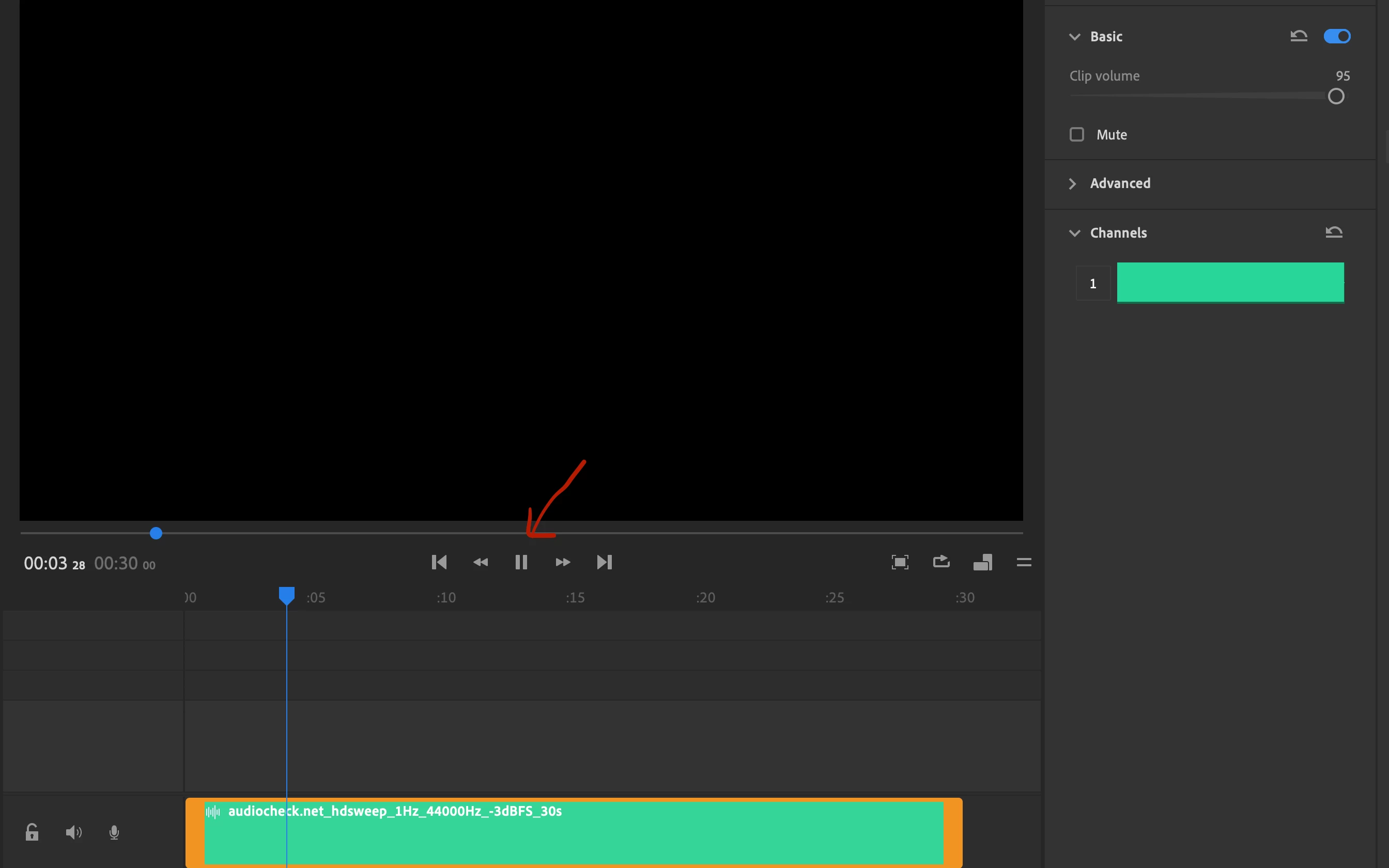Image resolution: width=1389 pixels, height=868 pixels.
Task: Collapse the Basic section
Action: (1074, 37)
